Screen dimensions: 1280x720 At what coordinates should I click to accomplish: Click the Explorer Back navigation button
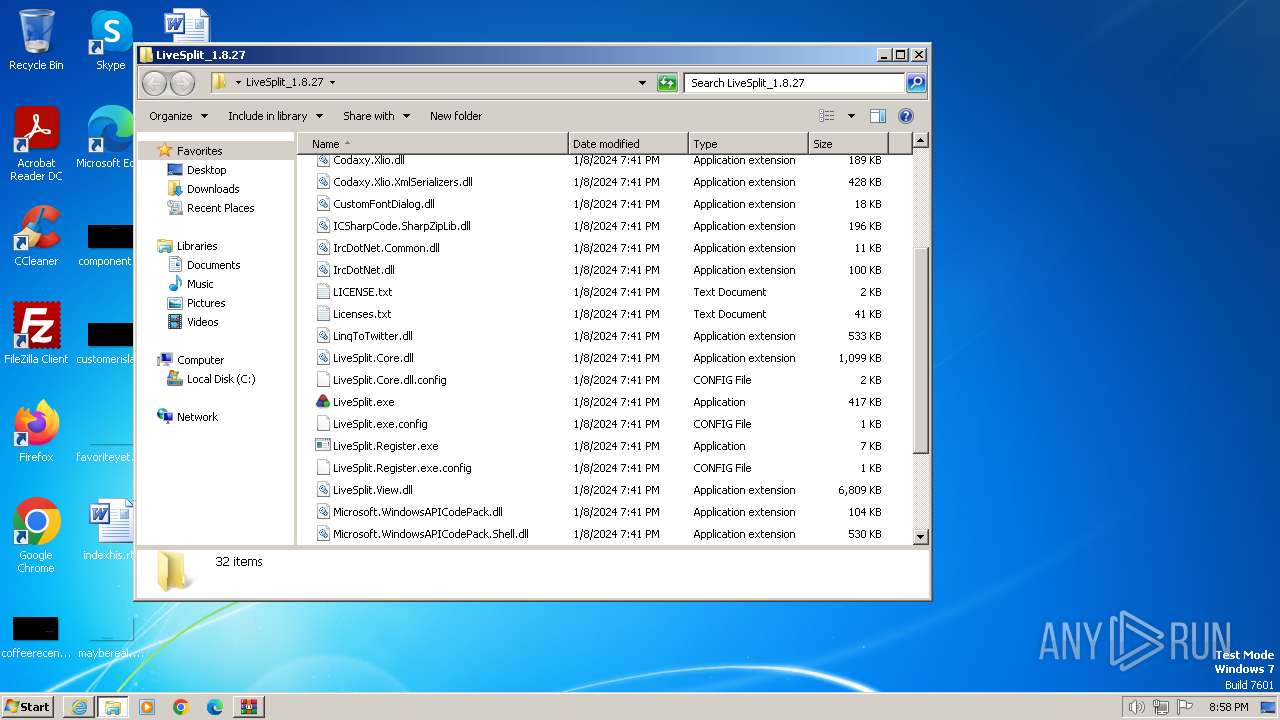[155, 83]
